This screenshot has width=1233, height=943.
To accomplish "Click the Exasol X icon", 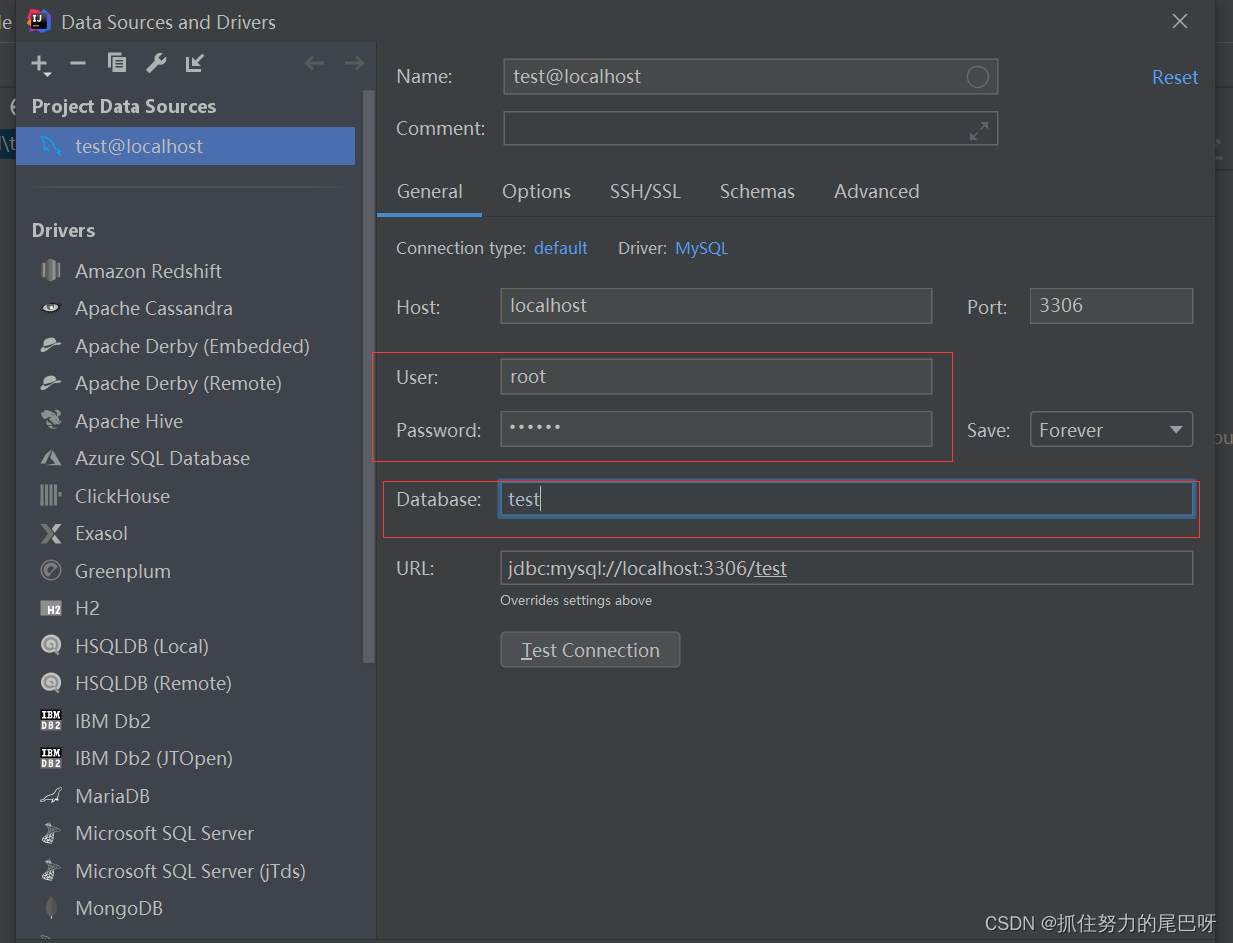I will 51,534.
